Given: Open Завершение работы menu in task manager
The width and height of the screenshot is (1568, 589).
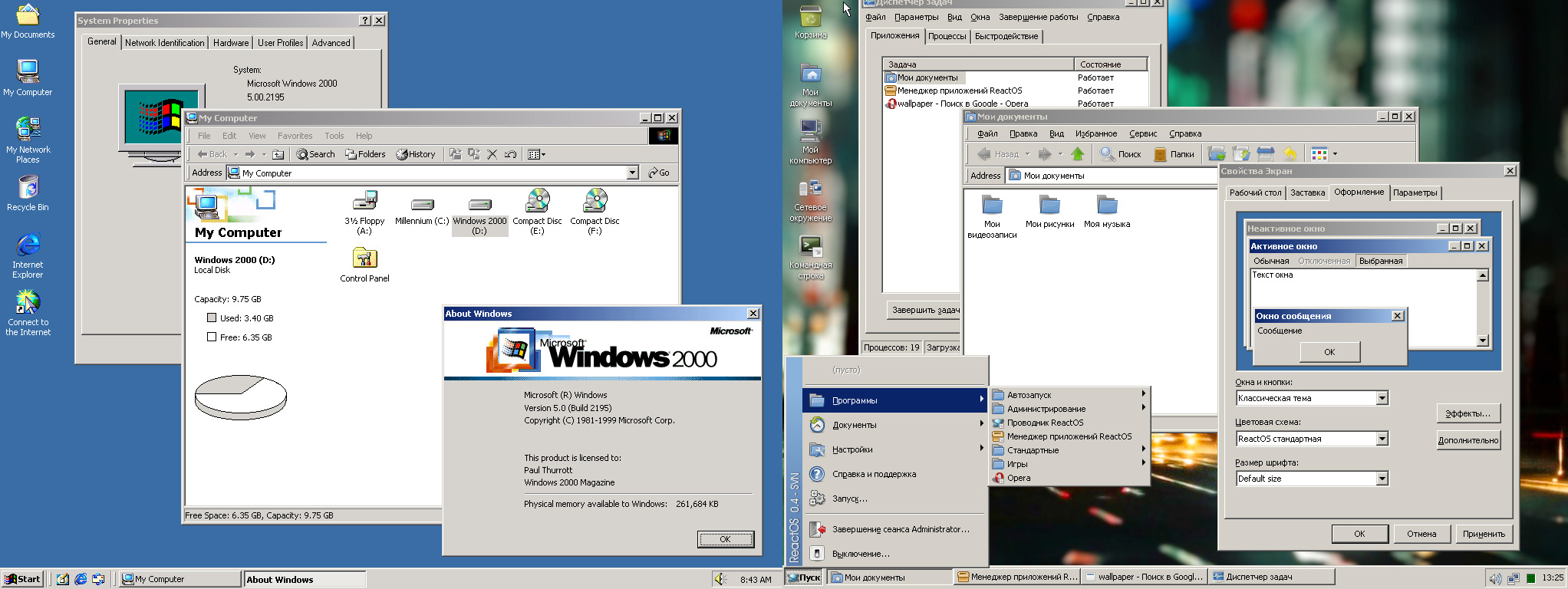Looking at the screenshot, I should tap(1038, 17).
